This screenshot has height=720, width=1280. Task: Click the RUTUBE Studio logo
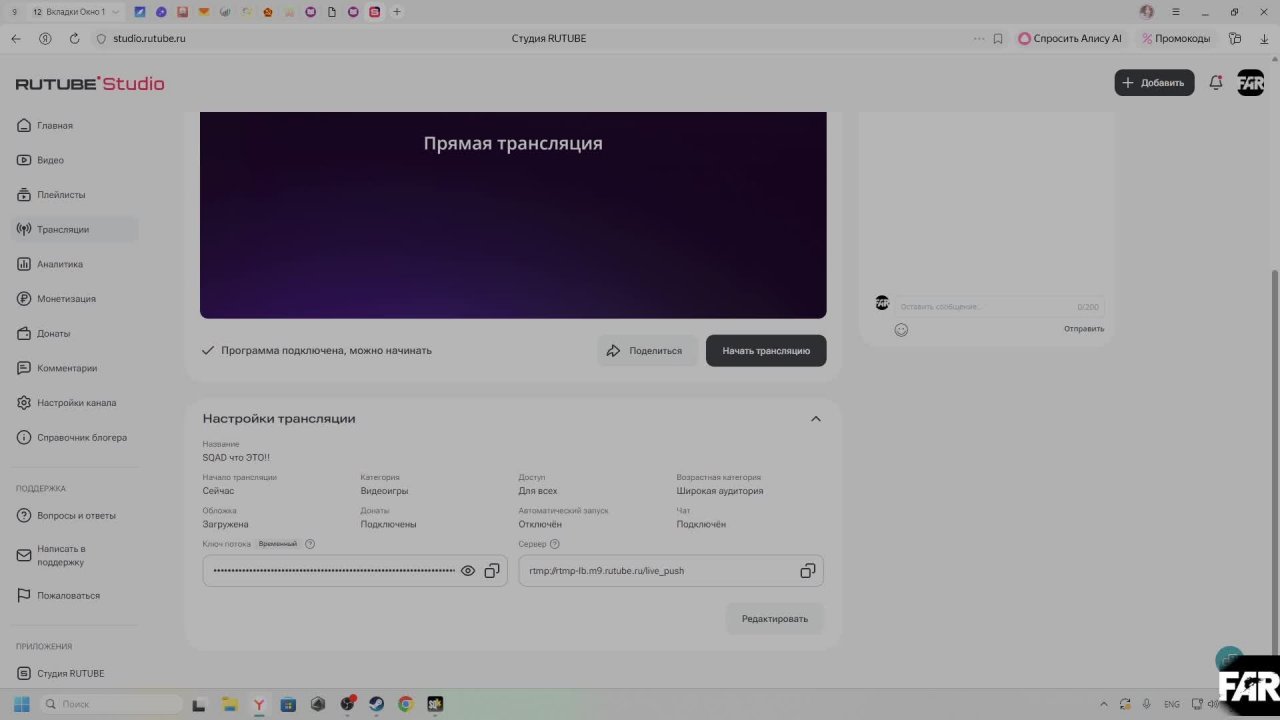[x=90, y=84]
